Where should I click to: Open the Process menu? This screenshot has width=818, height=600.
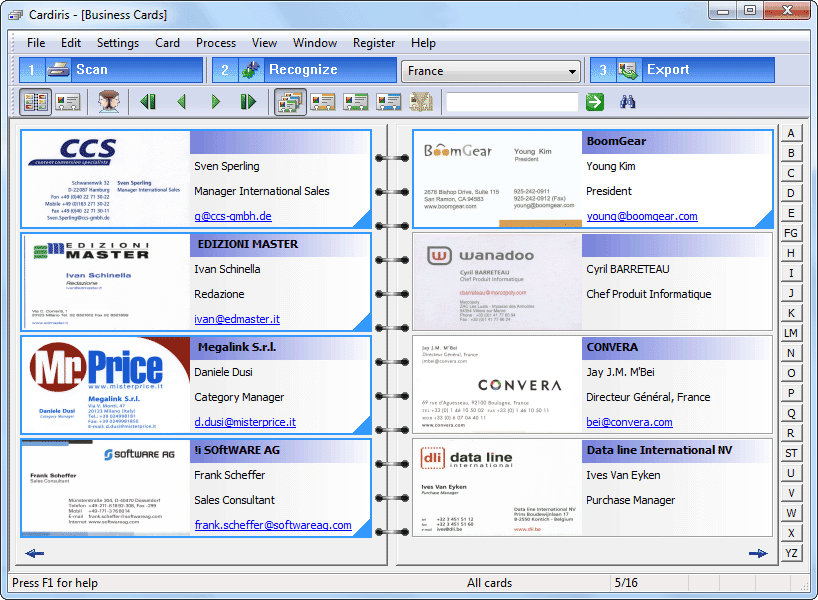tap(216, 43)
